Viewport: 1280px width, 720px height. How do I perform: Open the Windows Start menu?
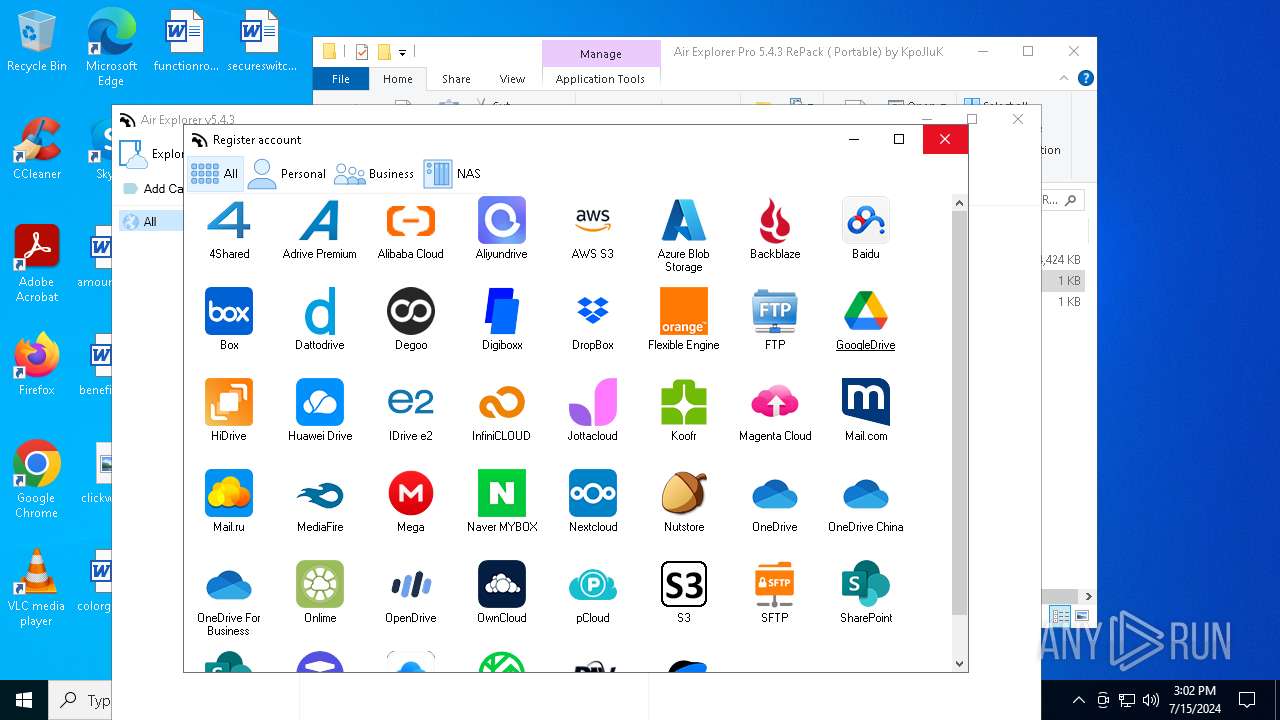tap(24, 699)
